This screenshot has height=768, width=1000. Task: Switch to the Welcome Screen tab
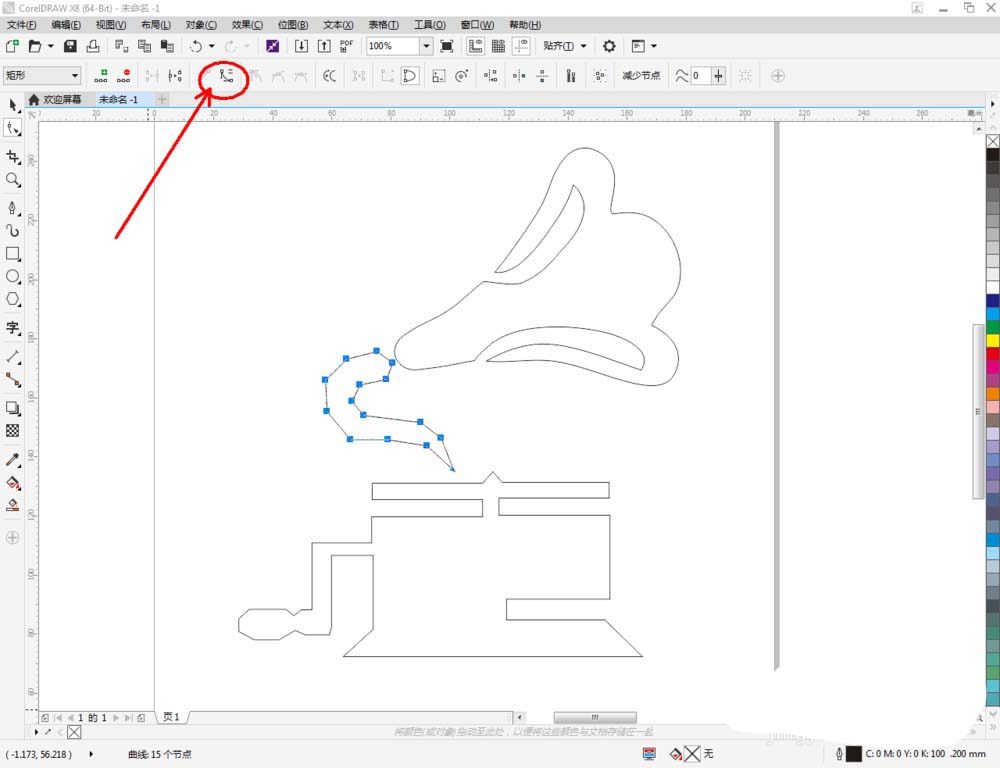56,100
